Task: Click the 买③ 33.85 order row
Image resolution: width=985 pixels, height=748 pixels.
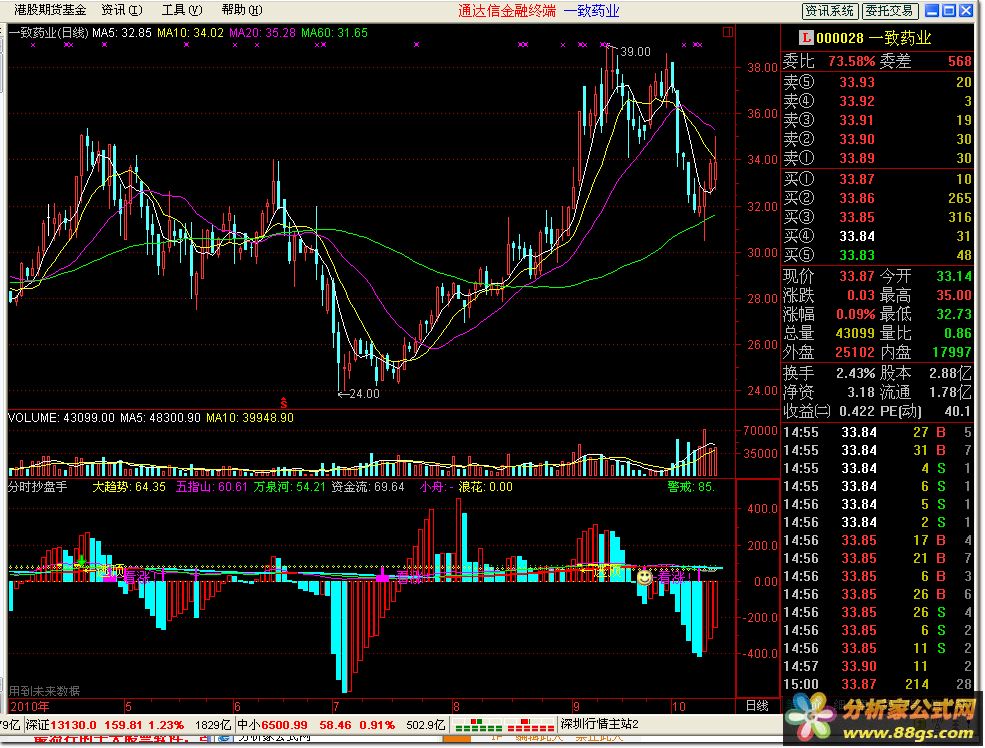Action: (x=878, y=217)
